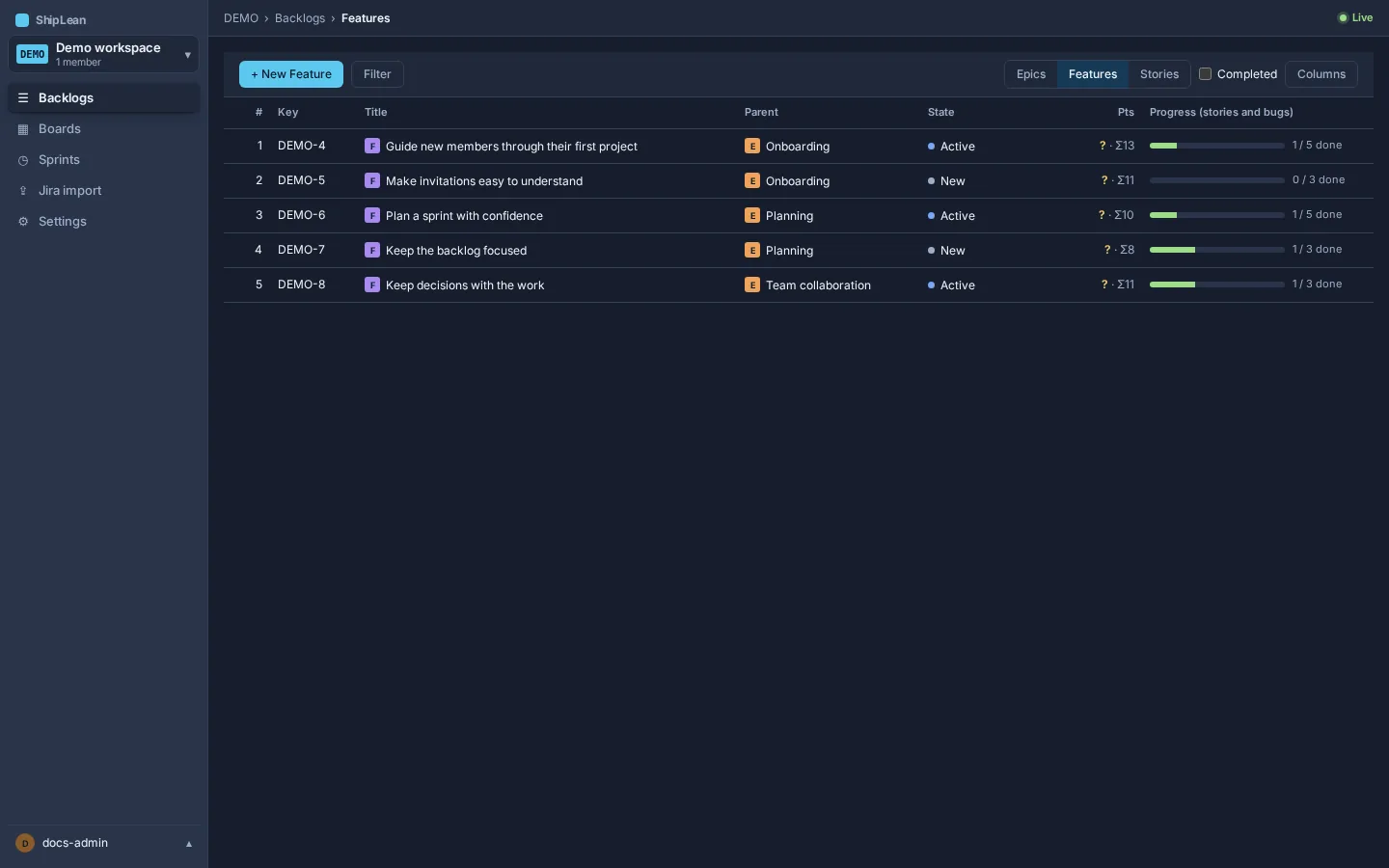Click the '0 / 3 done' progress text
Screen dimensions: 1389x868
[1319, 180]
